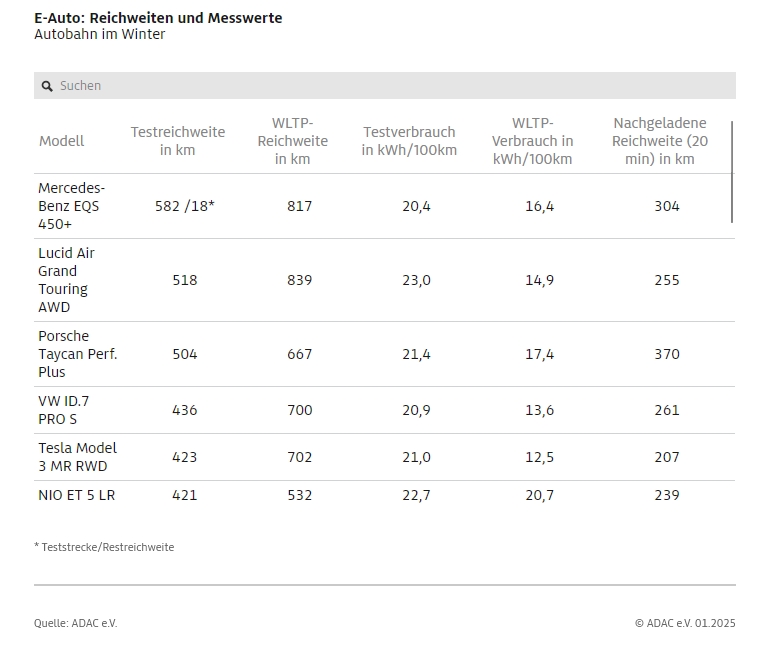Click the 582 /18* test range cell

[185, 206]
